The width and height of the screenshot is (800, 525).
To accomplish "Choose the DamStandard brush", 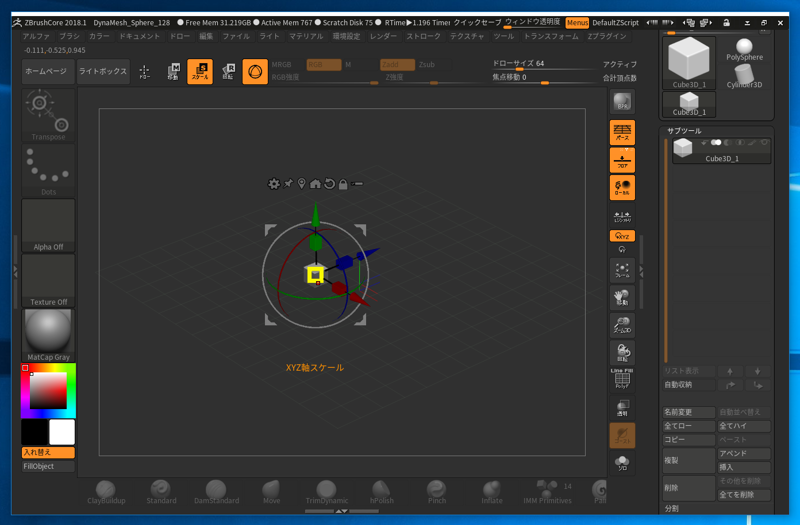I will 216,491.
